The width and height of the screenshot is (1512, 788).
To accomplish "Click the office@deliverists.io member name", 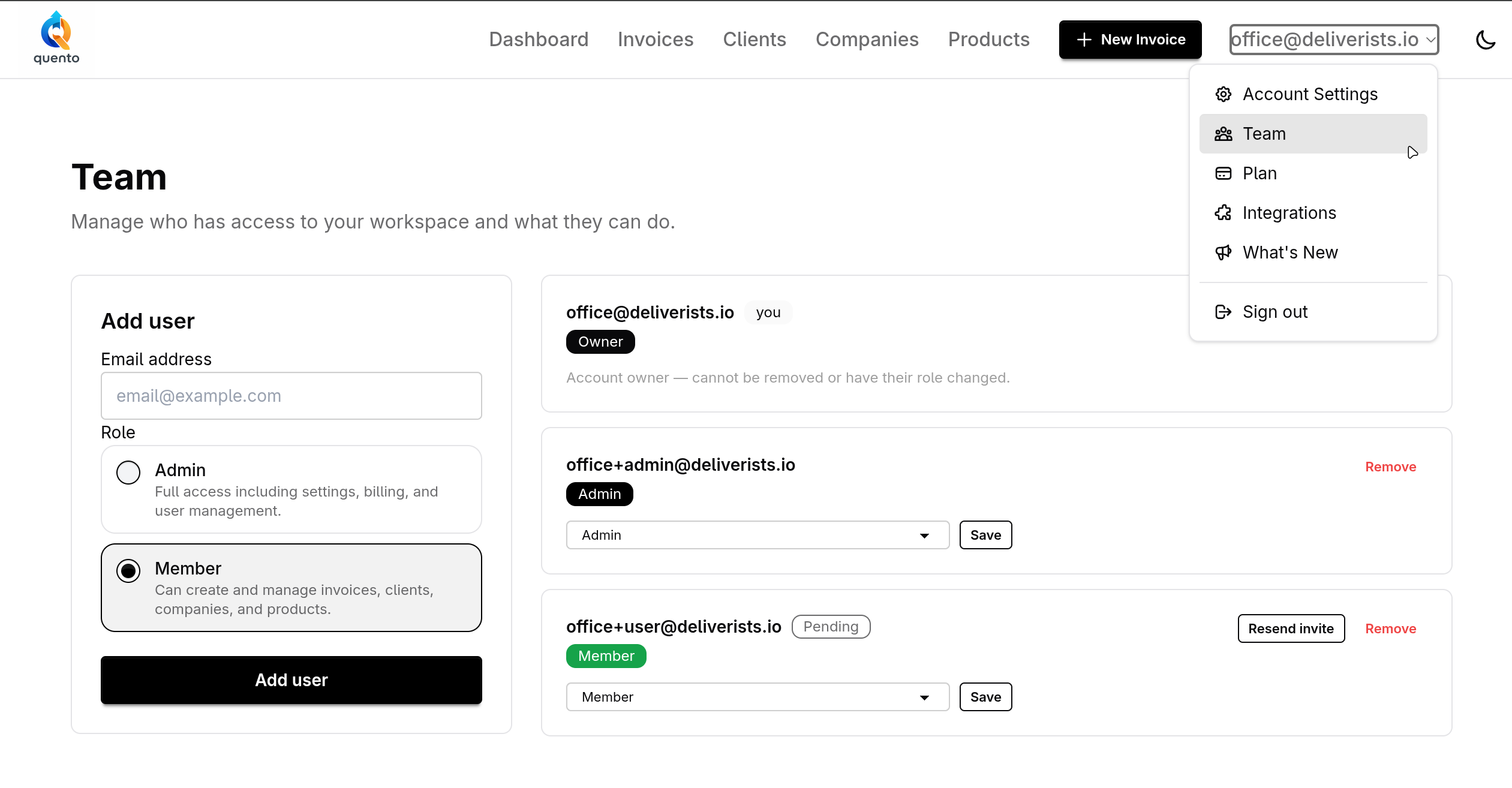I will tap(650, 312).
